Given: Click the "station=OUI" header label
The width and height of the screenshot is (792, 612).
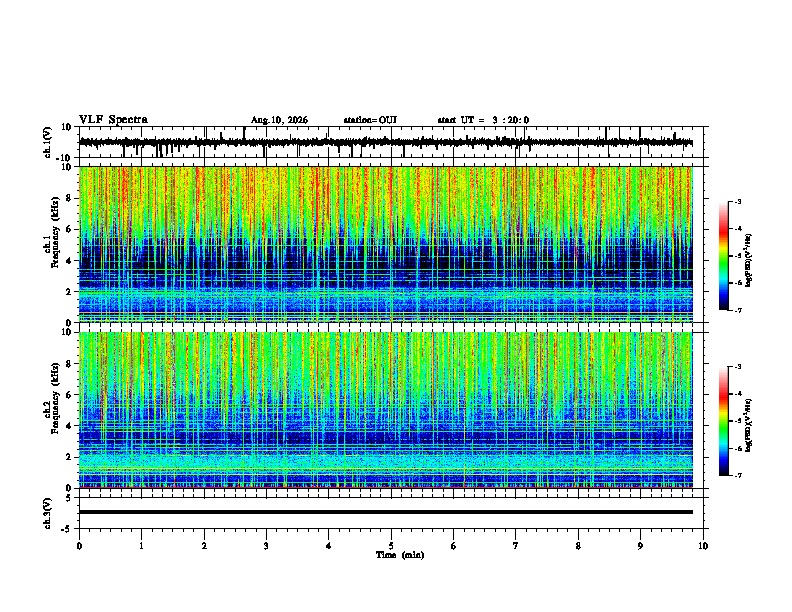Looking at the screenshot, I should coord(370,120).
